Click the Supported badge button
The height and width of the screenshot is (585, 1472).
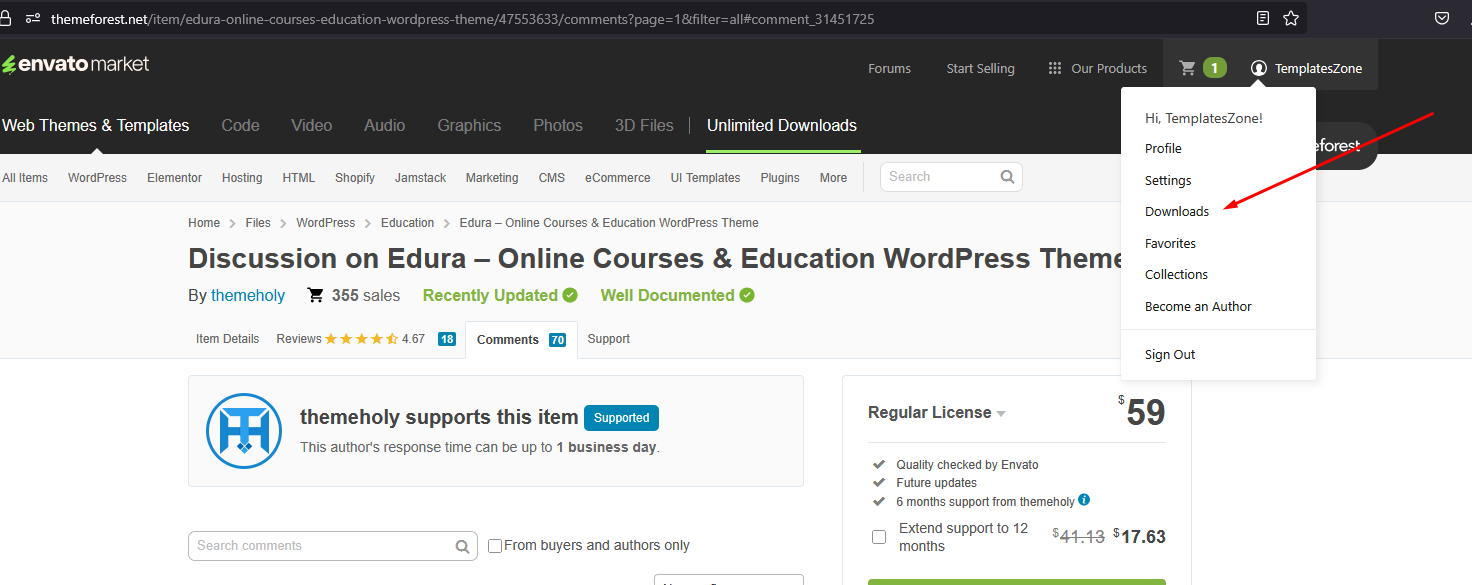[x=621, y=417]
